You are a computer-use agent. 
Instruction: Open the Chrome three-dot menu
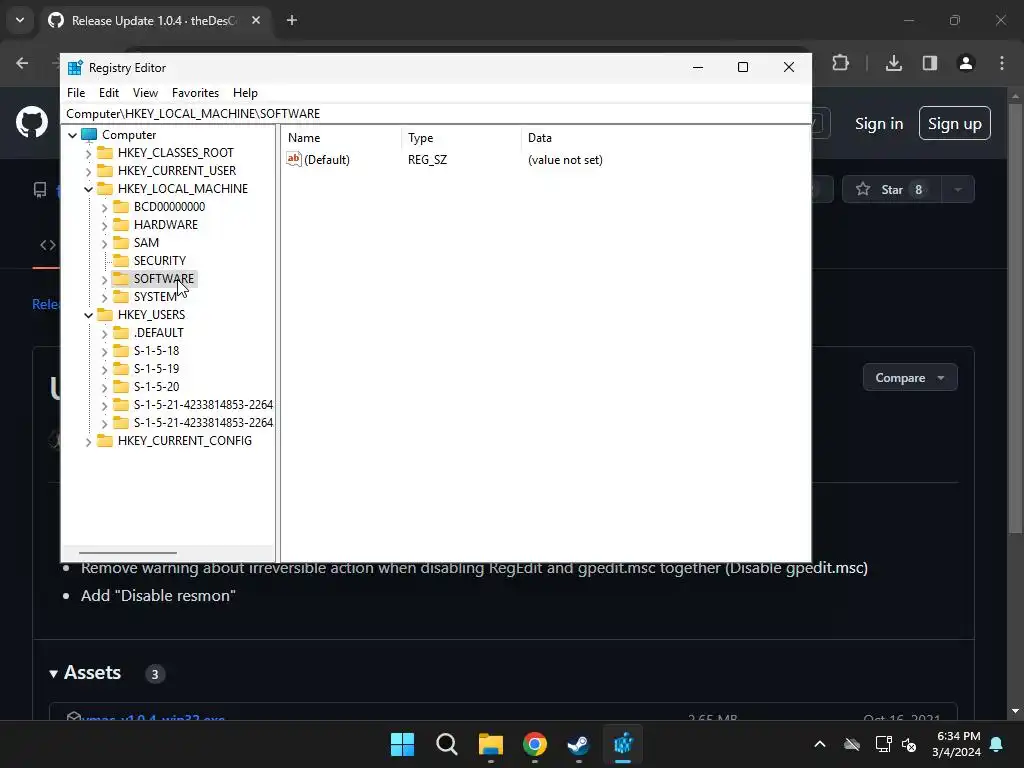tap(1001, 63)
